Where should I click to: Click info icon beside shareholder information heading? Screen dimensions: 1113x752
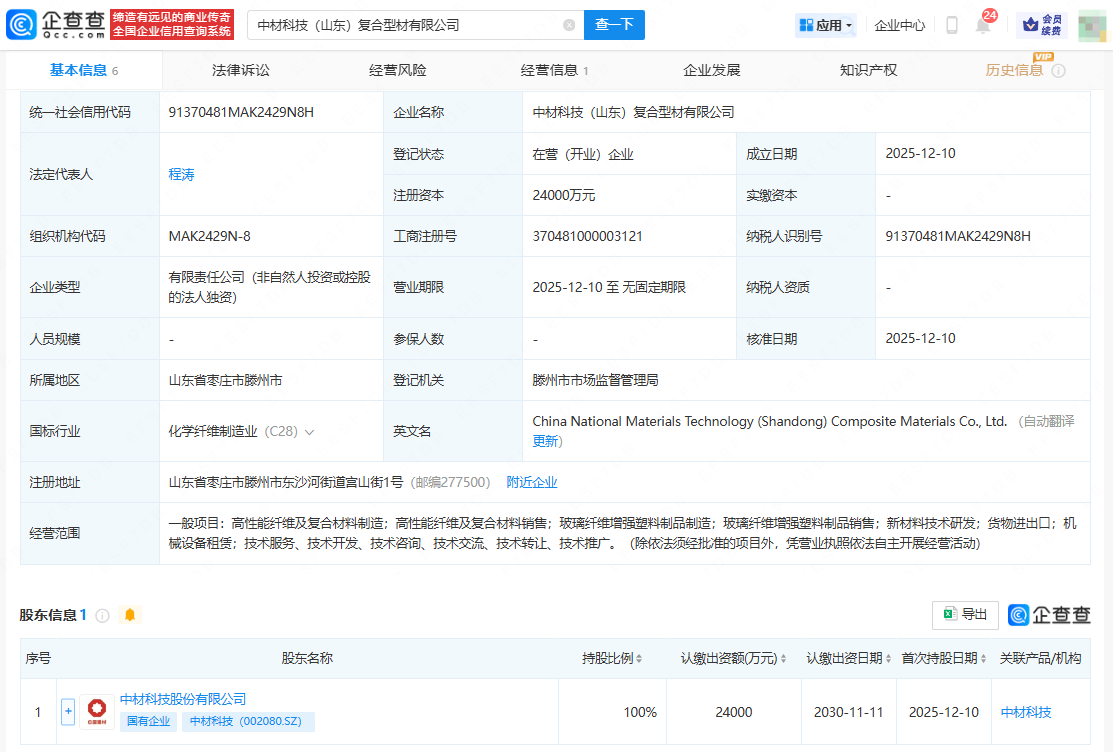(102, 616)
